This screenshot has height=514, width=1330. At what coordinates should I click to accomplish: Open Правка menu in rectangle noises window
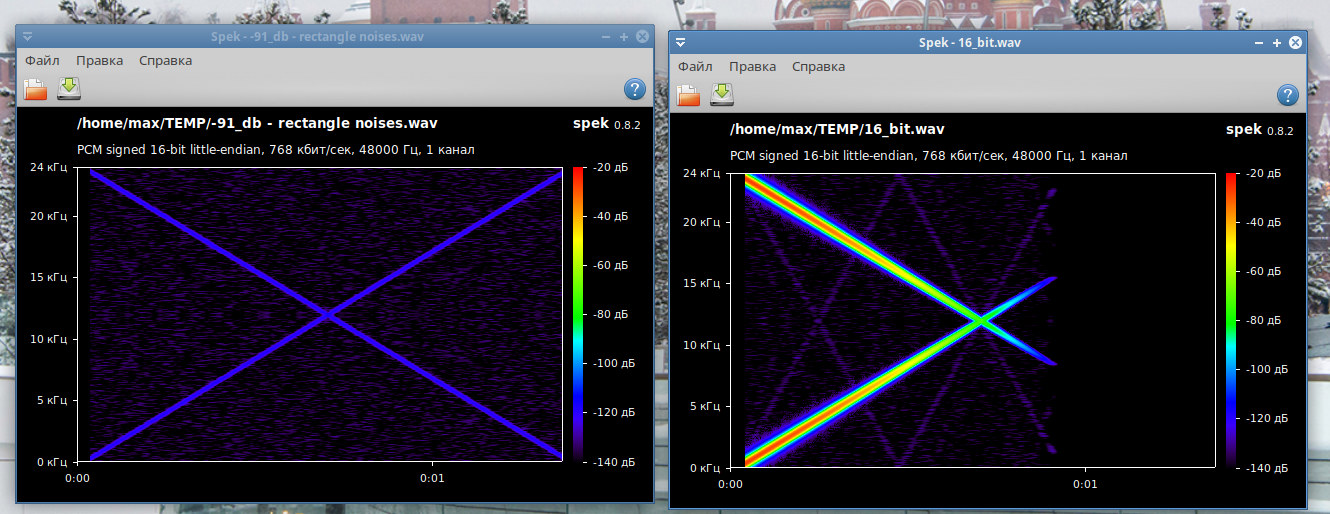(x=100, y=60)
